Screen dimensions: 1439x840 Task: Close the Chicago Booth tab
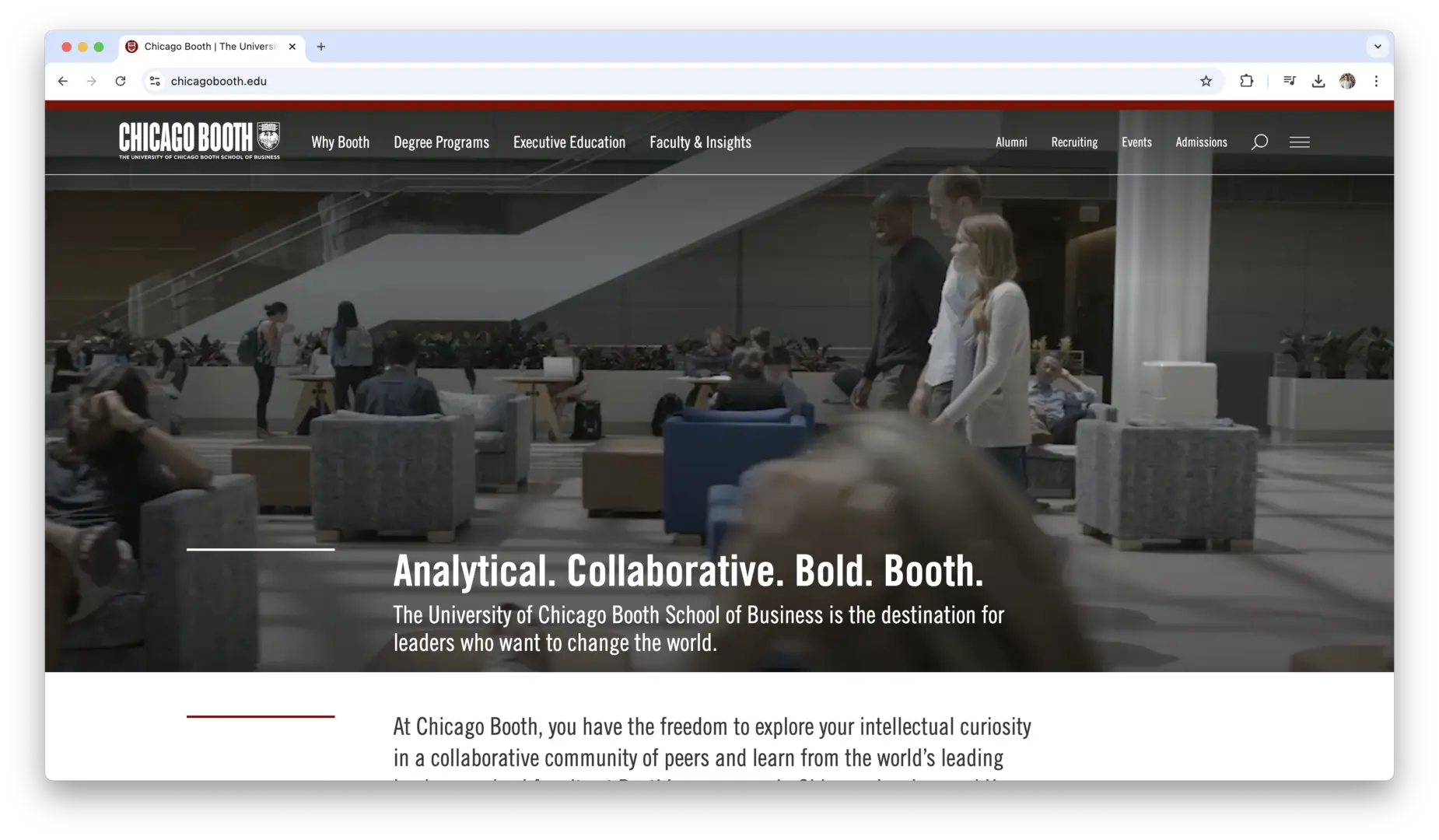[x=292, y=47]
